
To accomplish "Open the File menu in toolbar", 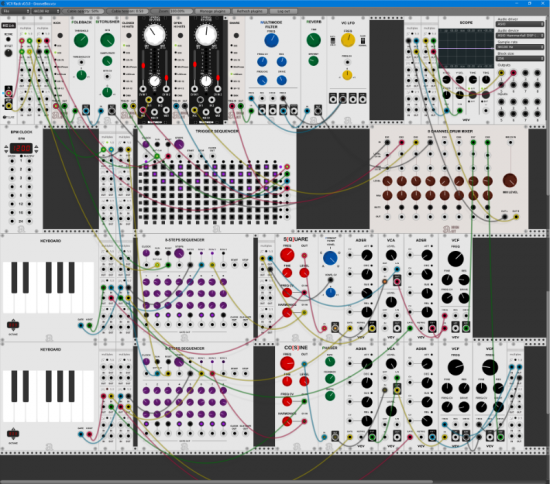I will [15, 11].
